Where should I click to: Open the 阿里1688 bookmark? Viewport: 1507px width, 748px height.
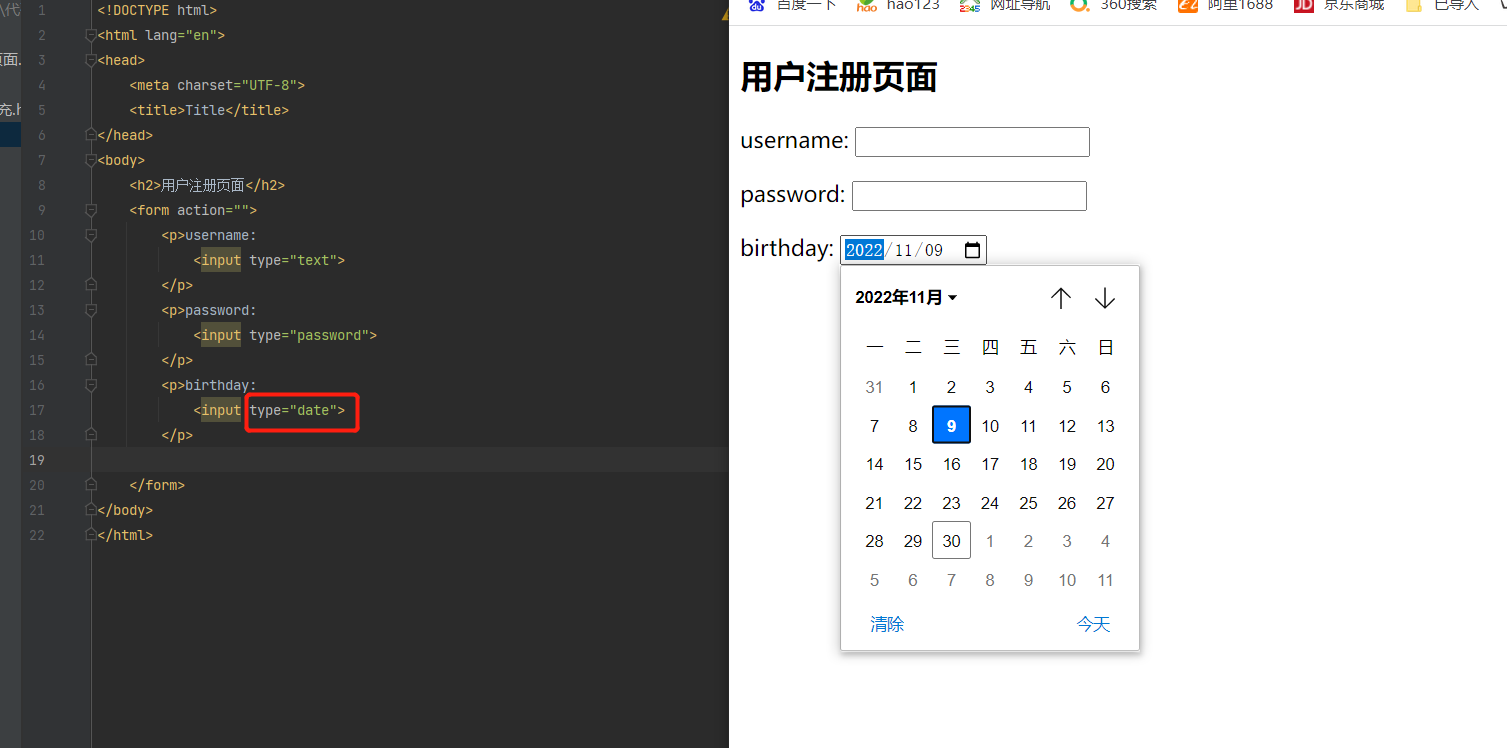point(1225,5)
